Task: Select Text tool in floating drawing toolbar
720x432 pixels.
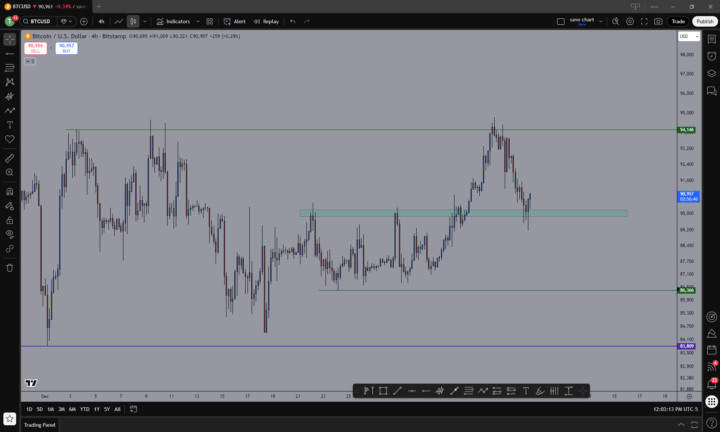Action: click(526, 391)
